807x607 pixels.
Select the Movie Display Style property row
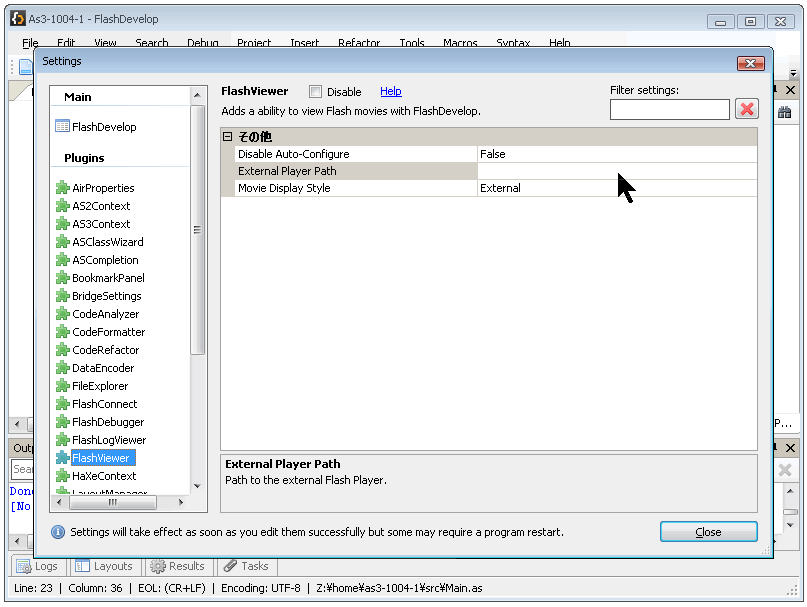coord(357,188)
